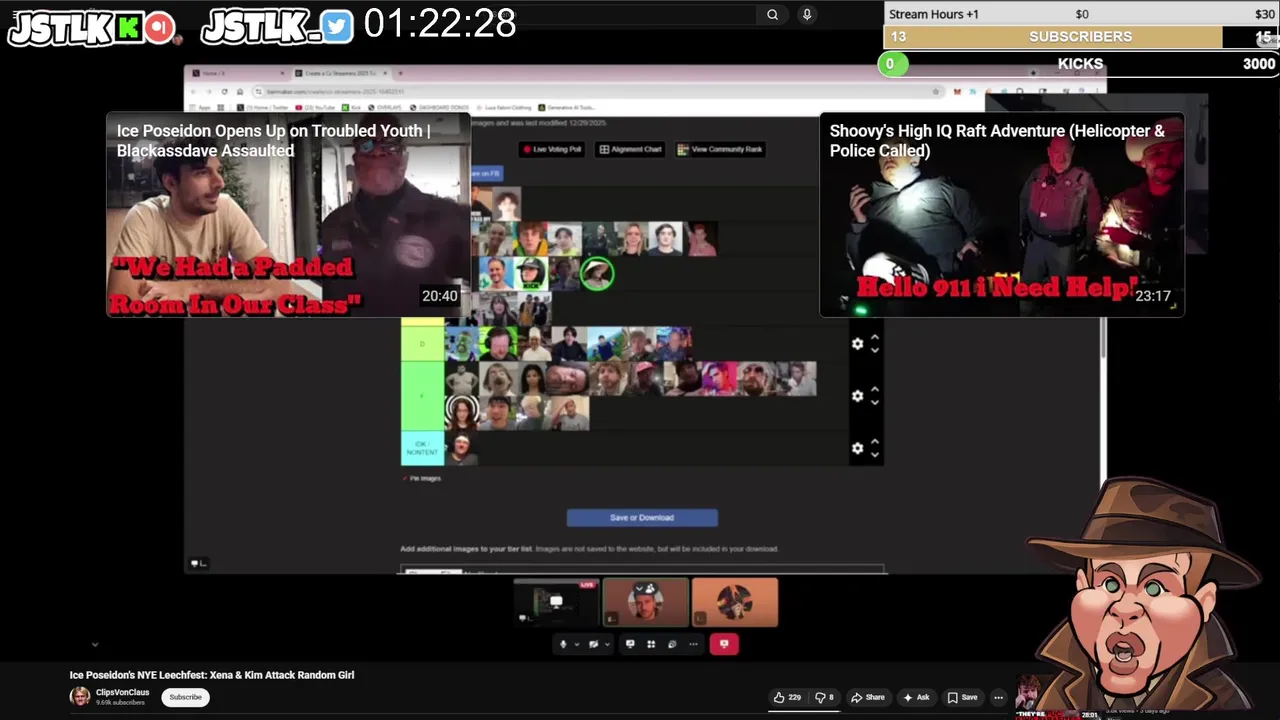Click the Twitter bird icon next to JSTLK
Viewport: 1280px width, 720px height.
click(338, 28)
